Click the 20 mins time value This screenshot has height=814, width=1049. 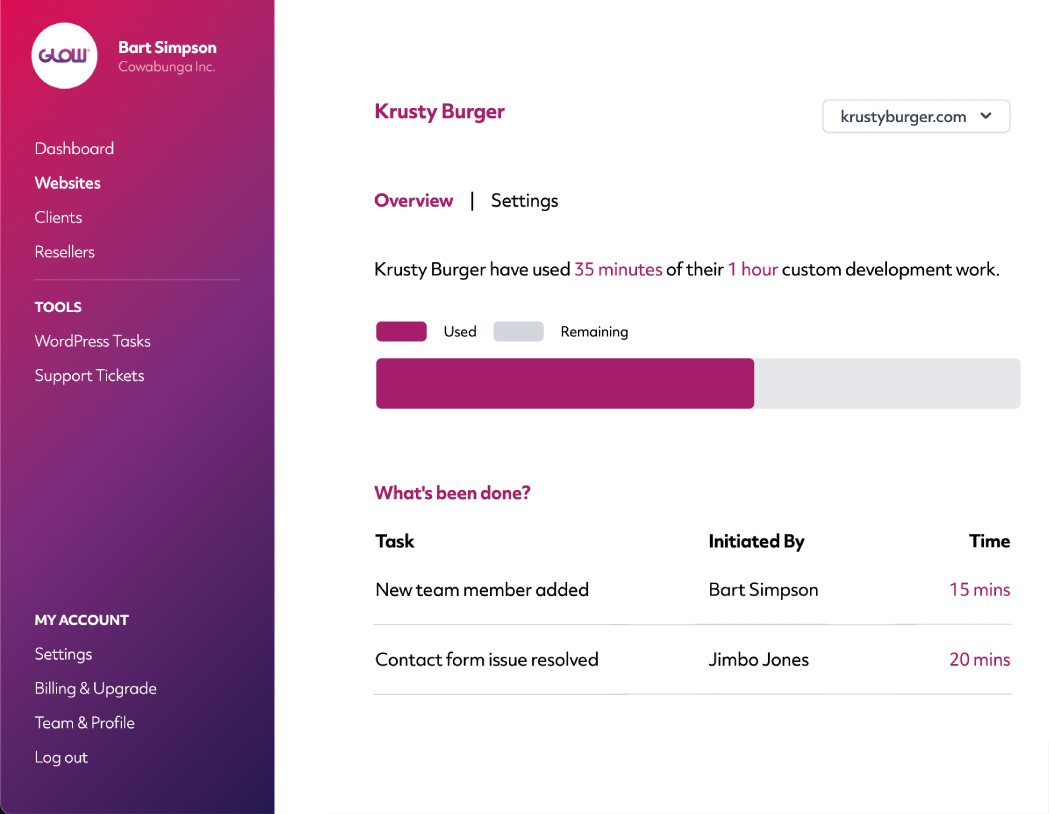(979, 660)
